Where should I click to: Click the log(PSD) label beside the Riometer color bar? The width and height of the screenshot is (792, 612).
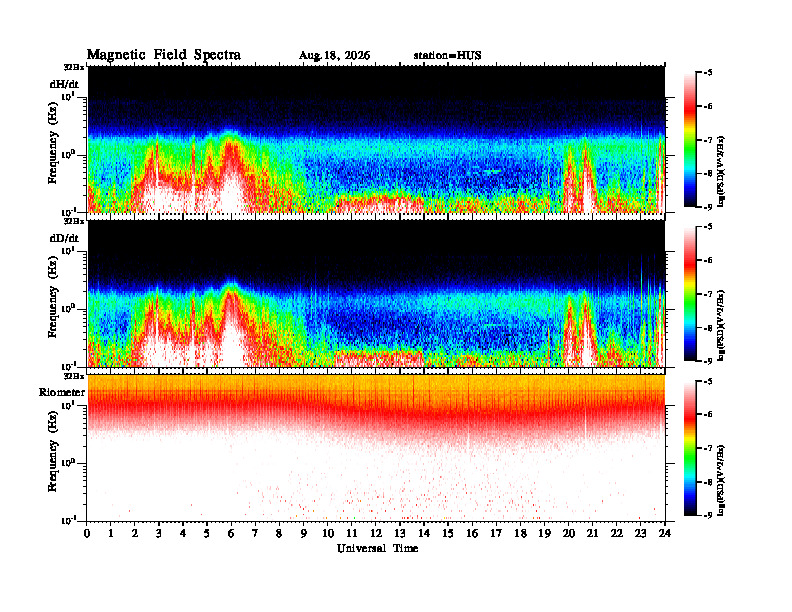pyautogui.click(x=721, y=479)
